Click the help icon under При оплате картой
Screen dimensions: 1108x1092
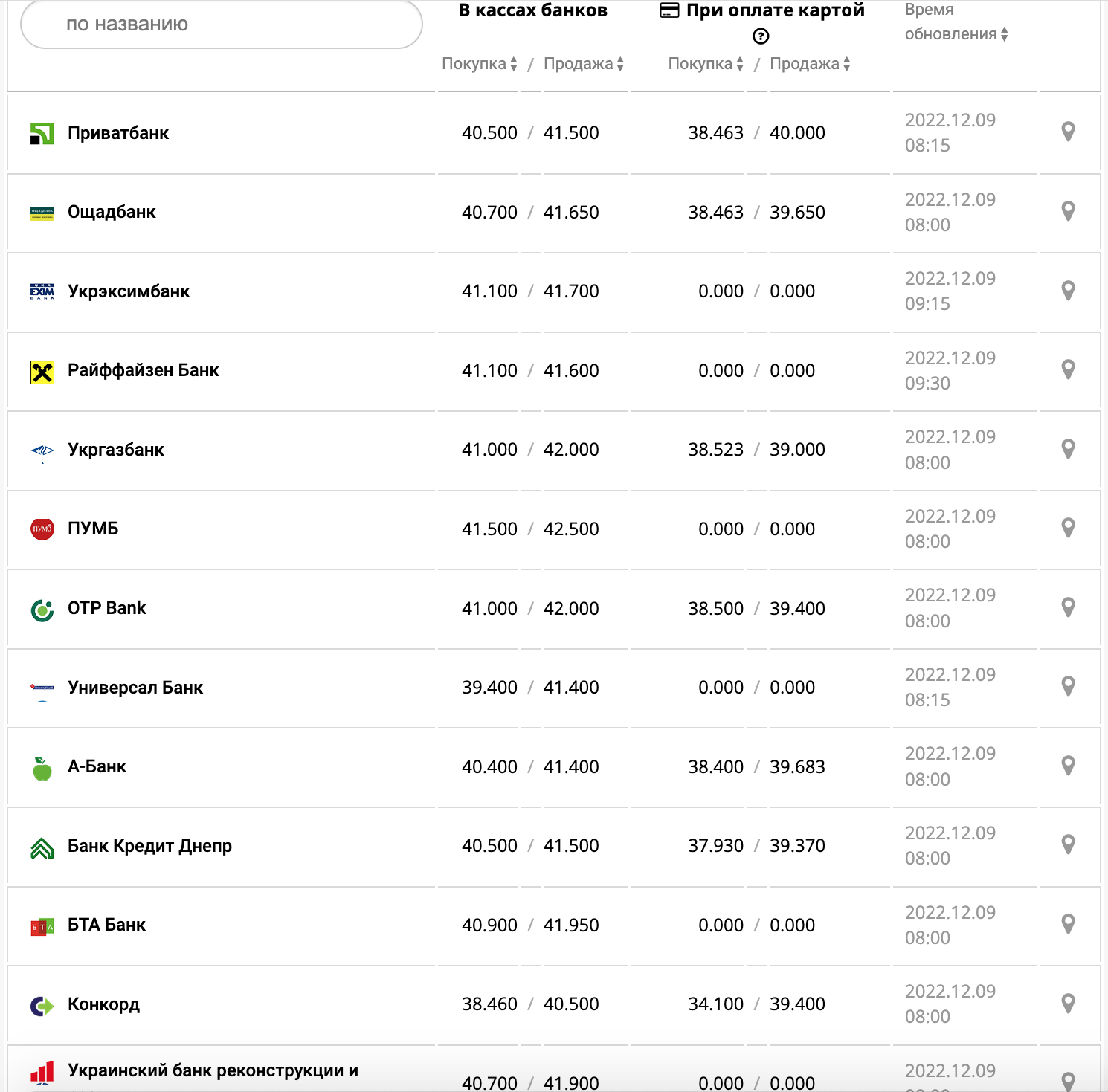tap(761, 36)
